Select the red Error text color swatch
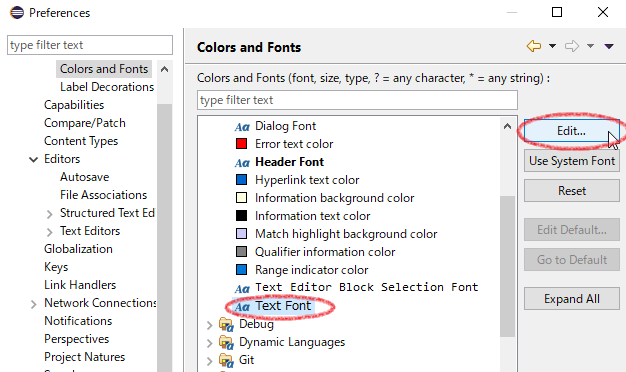Screen dimensions: 626x372 pyautogui.click(x=242, y=144)
